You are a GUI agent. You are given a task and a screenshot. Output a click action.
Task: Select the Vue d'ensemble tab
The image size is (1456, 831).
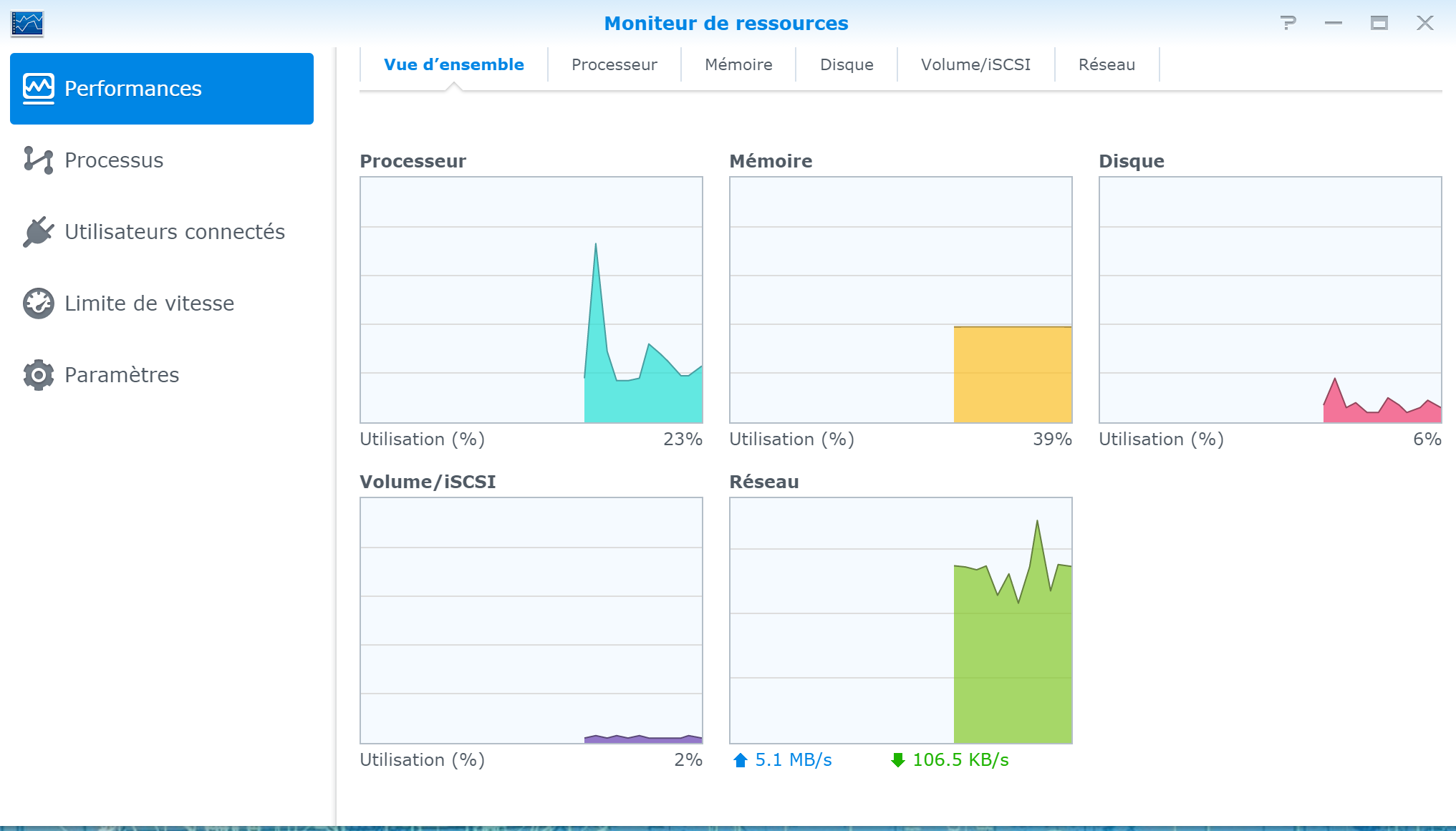point(453,64)
